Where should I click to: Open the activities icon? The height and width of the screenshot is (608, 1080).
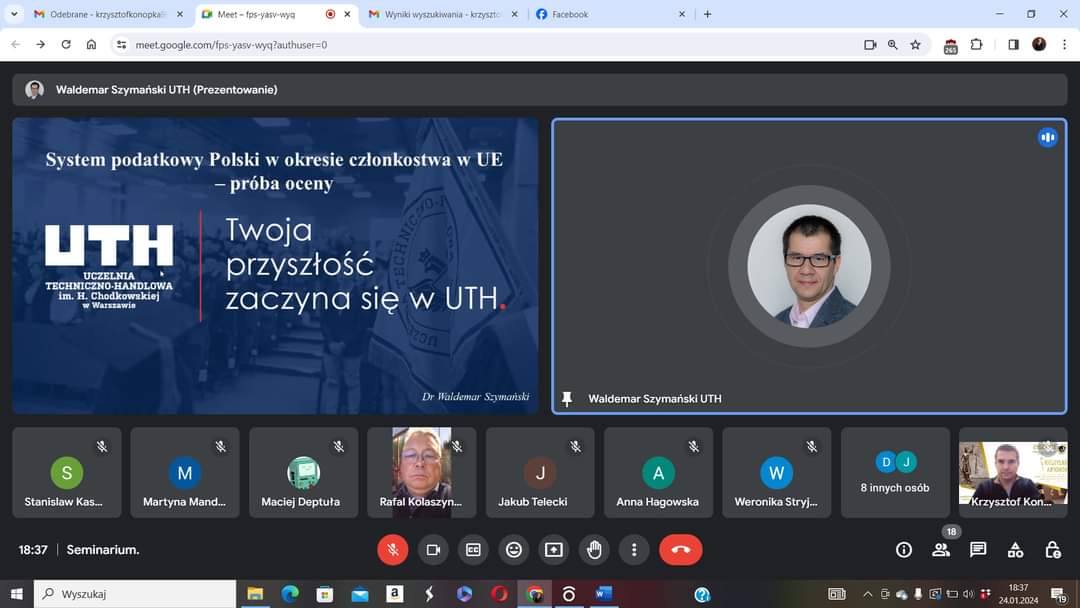[x=1015, y=549]
